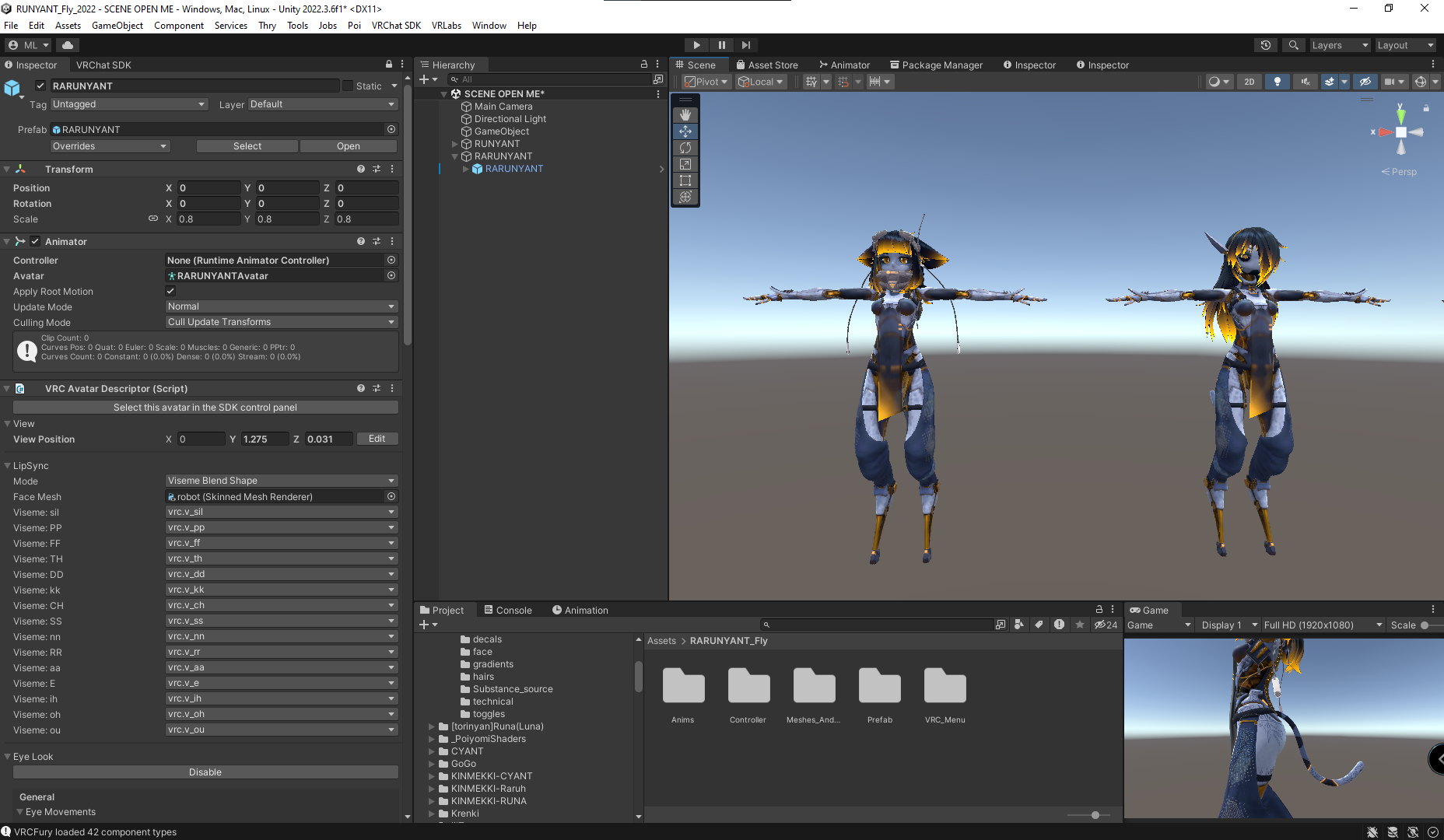Switch to the Asset Store tab
Image resolution: width=1444 pixels, height=840 pixels.
pos(767,65)
